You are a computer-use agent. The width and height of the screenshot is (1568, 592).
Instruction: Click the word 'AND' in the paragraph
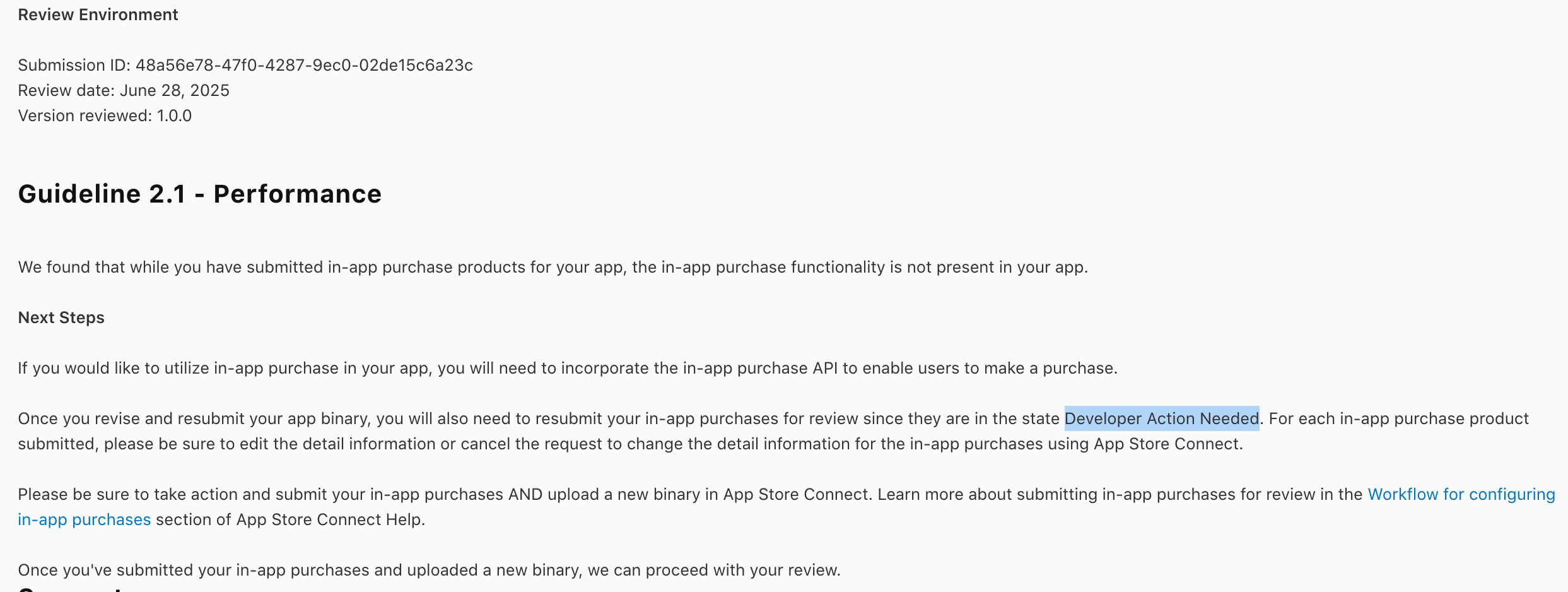[525, 494]
